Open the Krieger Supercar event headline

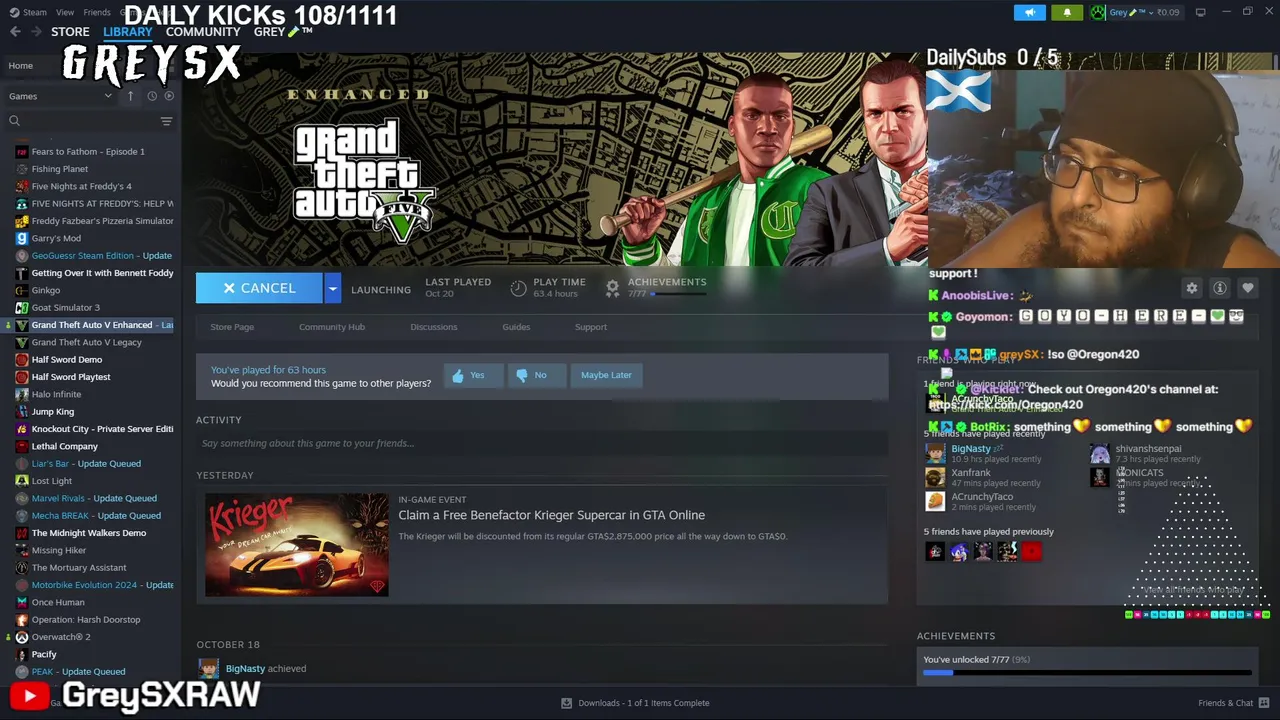pyautogui.click(x=551, y=515)
